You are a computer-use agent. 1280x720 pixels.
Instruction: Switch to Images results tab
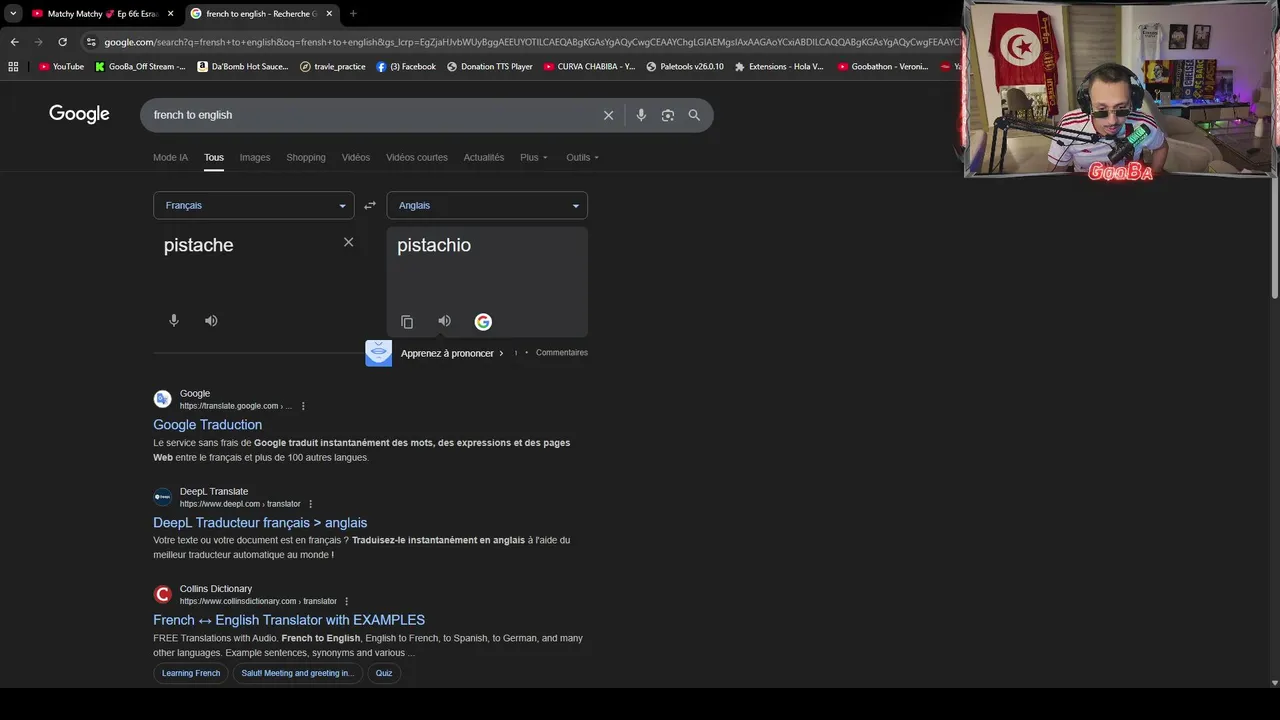click(x=255, y=157)
